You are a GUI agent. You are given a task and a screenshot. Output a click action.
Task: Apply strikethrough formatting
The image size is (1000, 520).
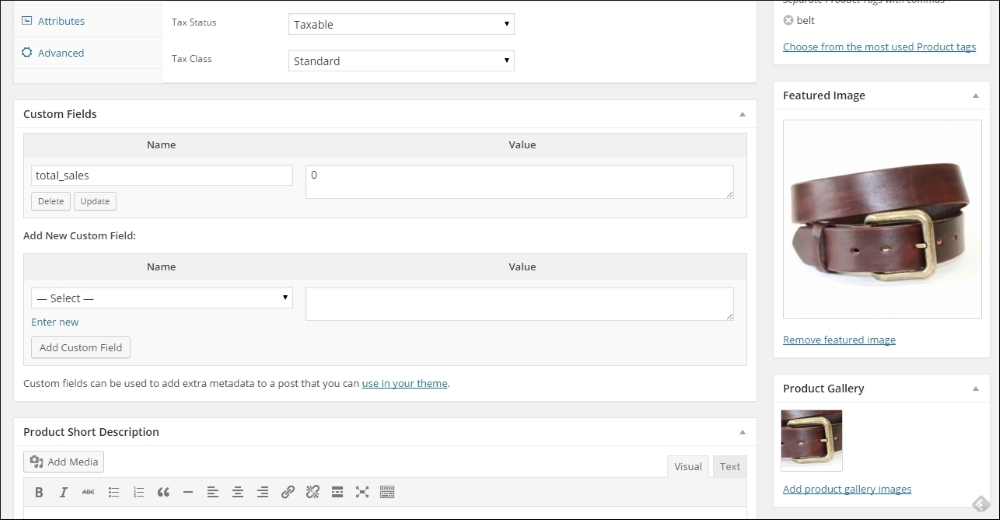[x=88, y=492]
